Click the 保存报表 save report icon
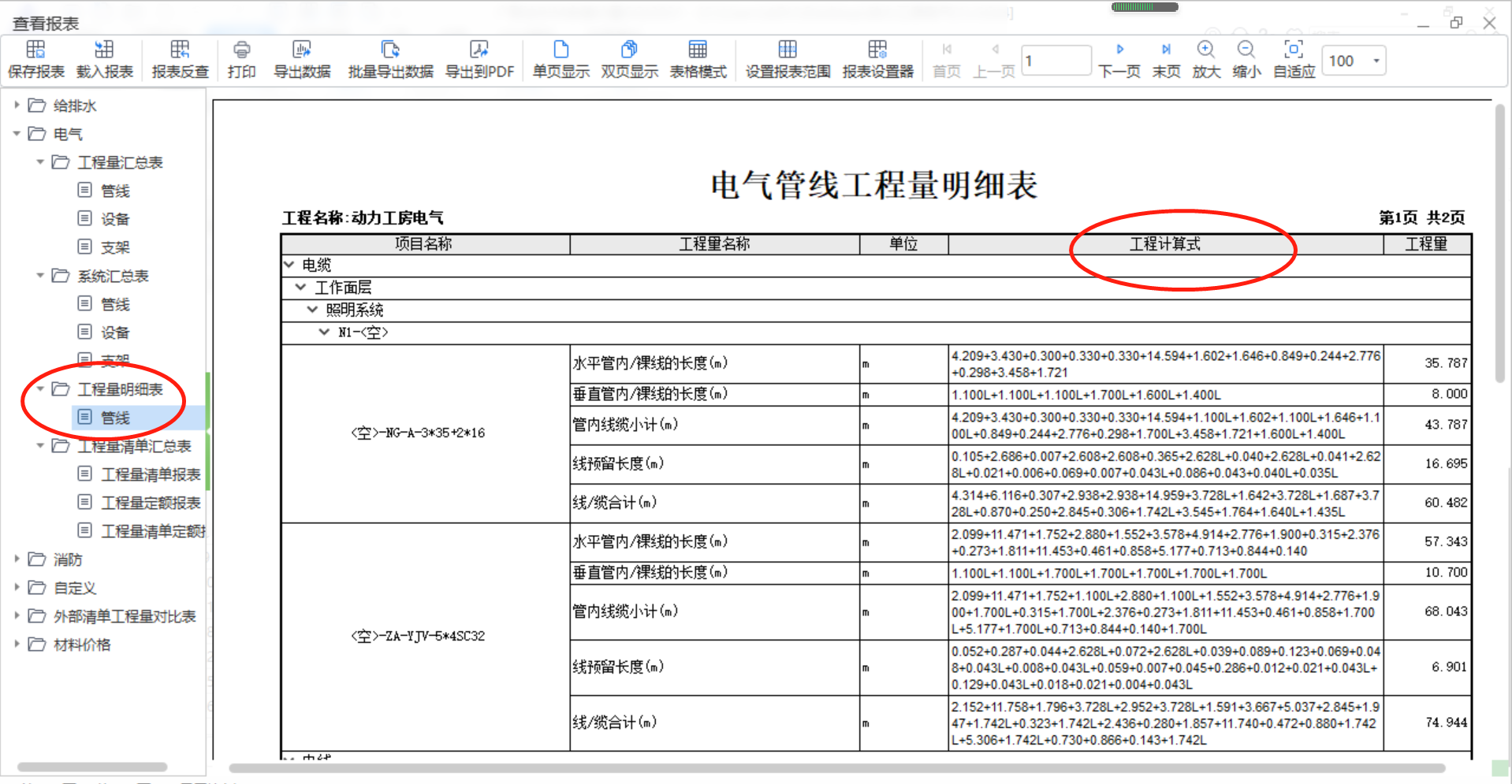Screen dimensions: 1512x784 pos(36,50)
